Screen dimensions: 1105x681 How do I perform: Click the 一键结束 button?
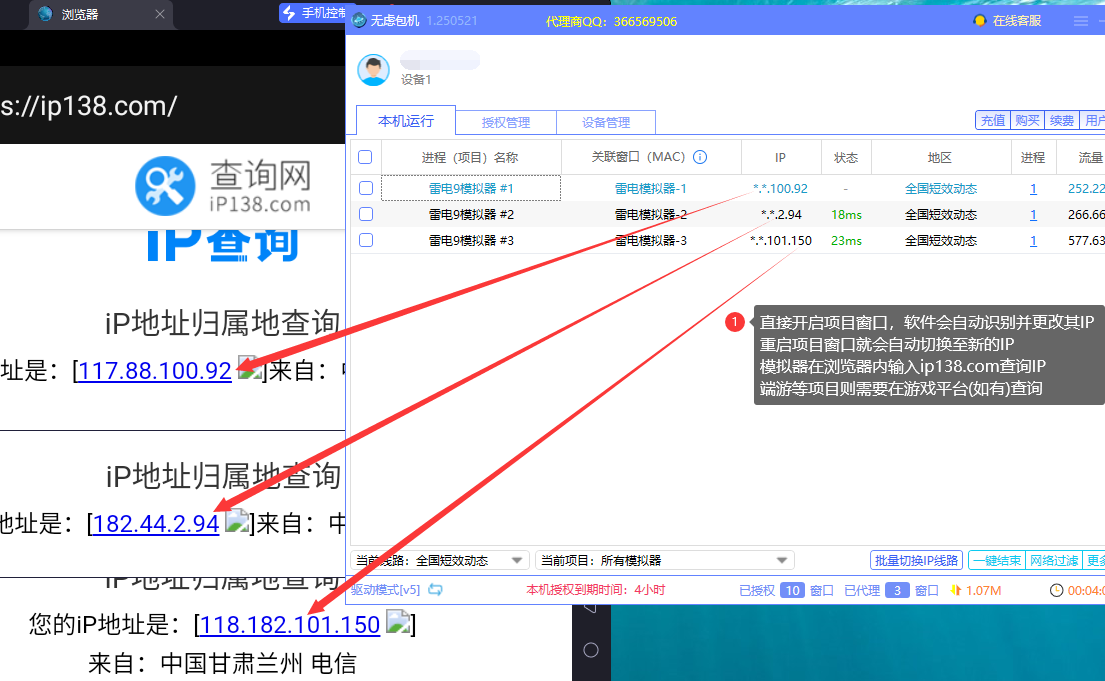pyautogui.click(x=997, y=560)
